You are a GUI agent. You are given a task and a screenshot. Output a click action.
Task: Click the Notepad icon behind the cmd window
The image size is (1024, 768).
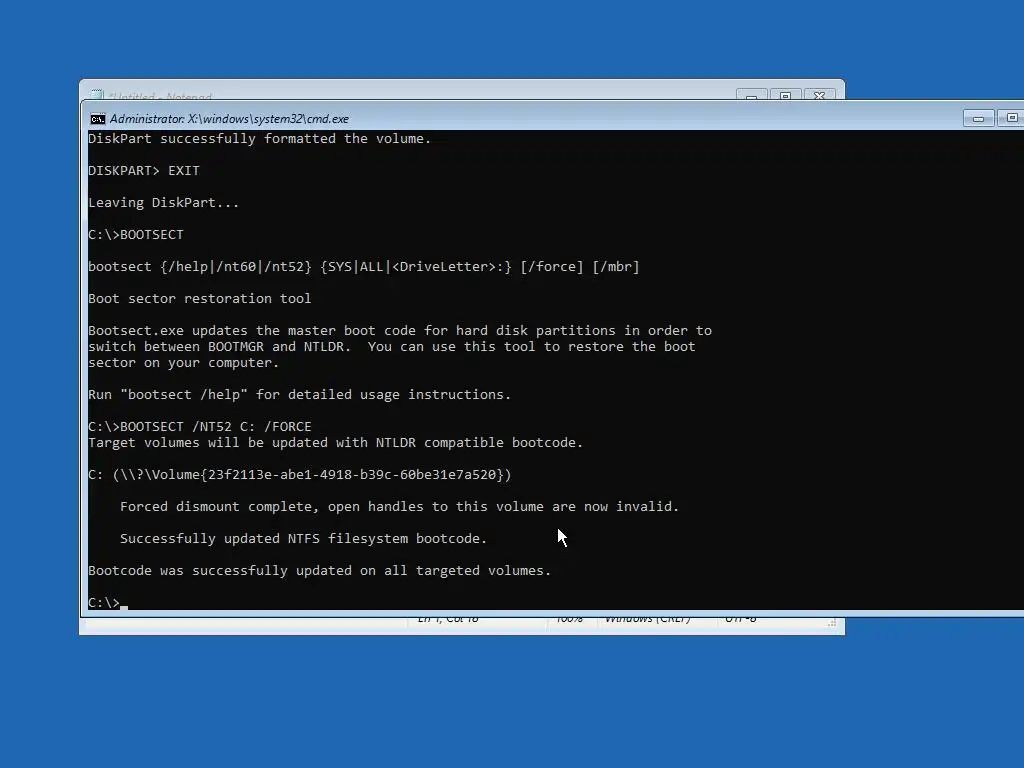tap(97, 95)
